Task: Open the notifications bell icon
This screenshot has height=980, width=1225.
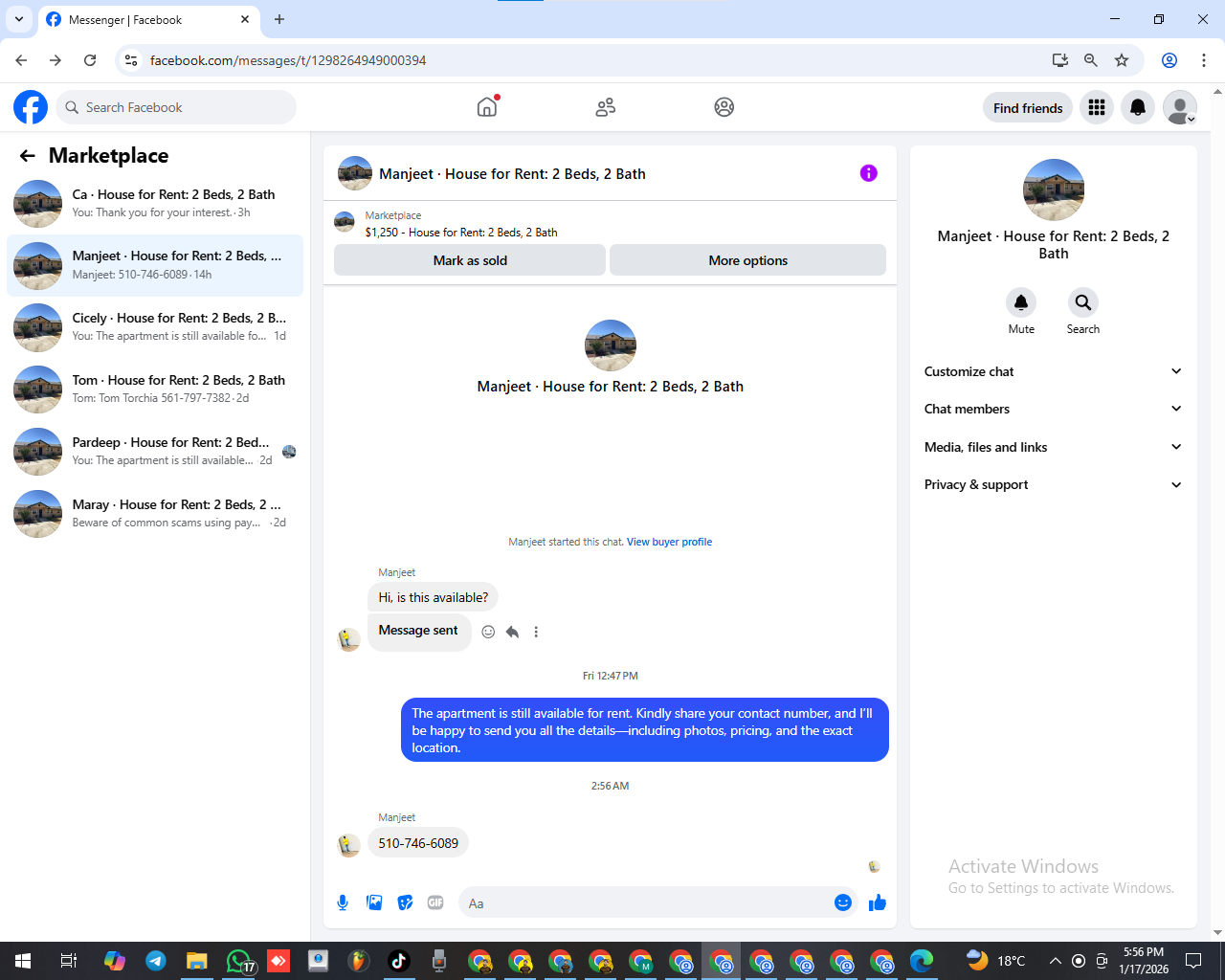Action: pyautogui.click(x=1138, y=107)
